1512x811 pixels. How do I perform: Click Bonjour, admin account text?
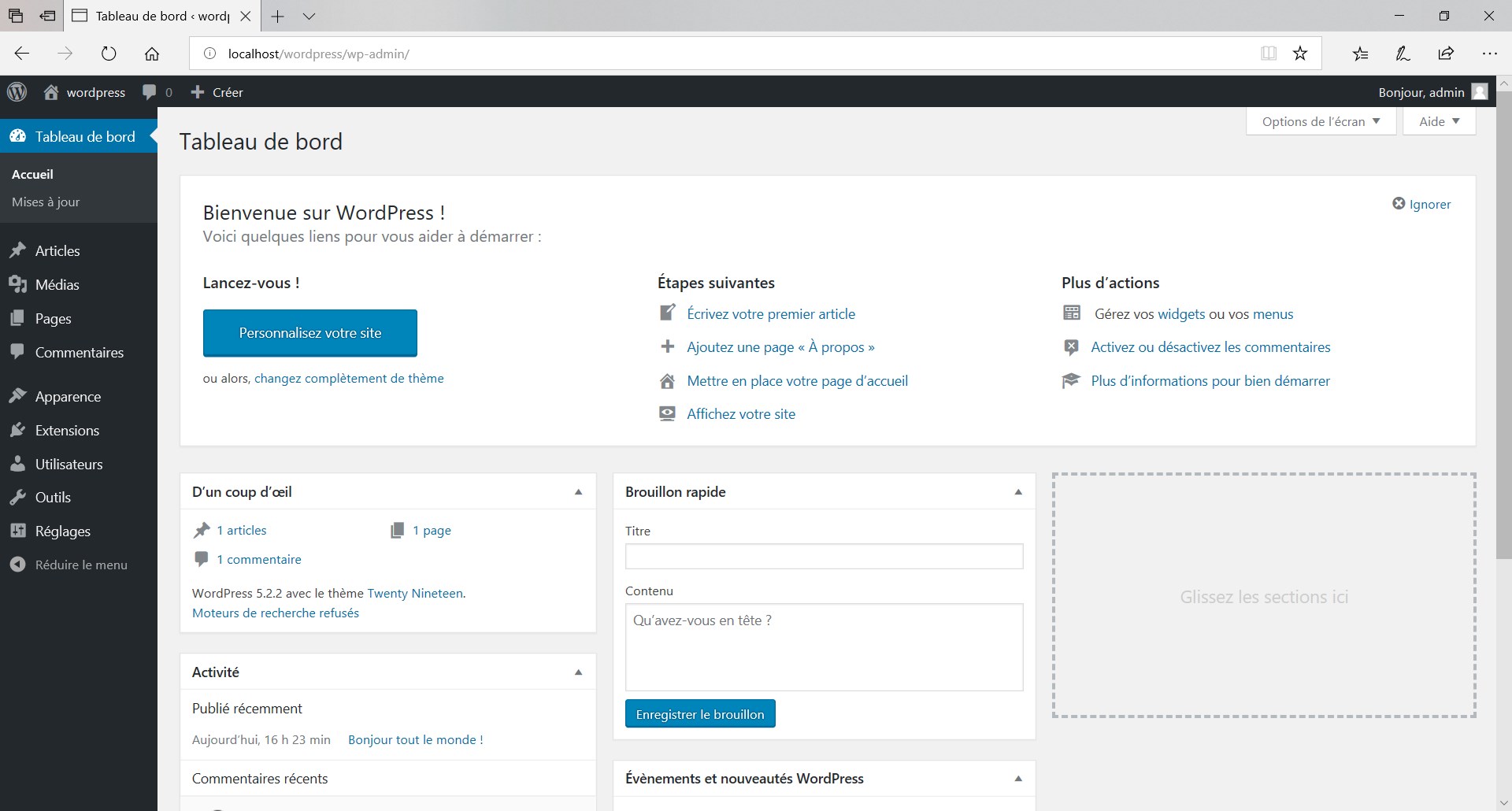(x=1421, y=92)
